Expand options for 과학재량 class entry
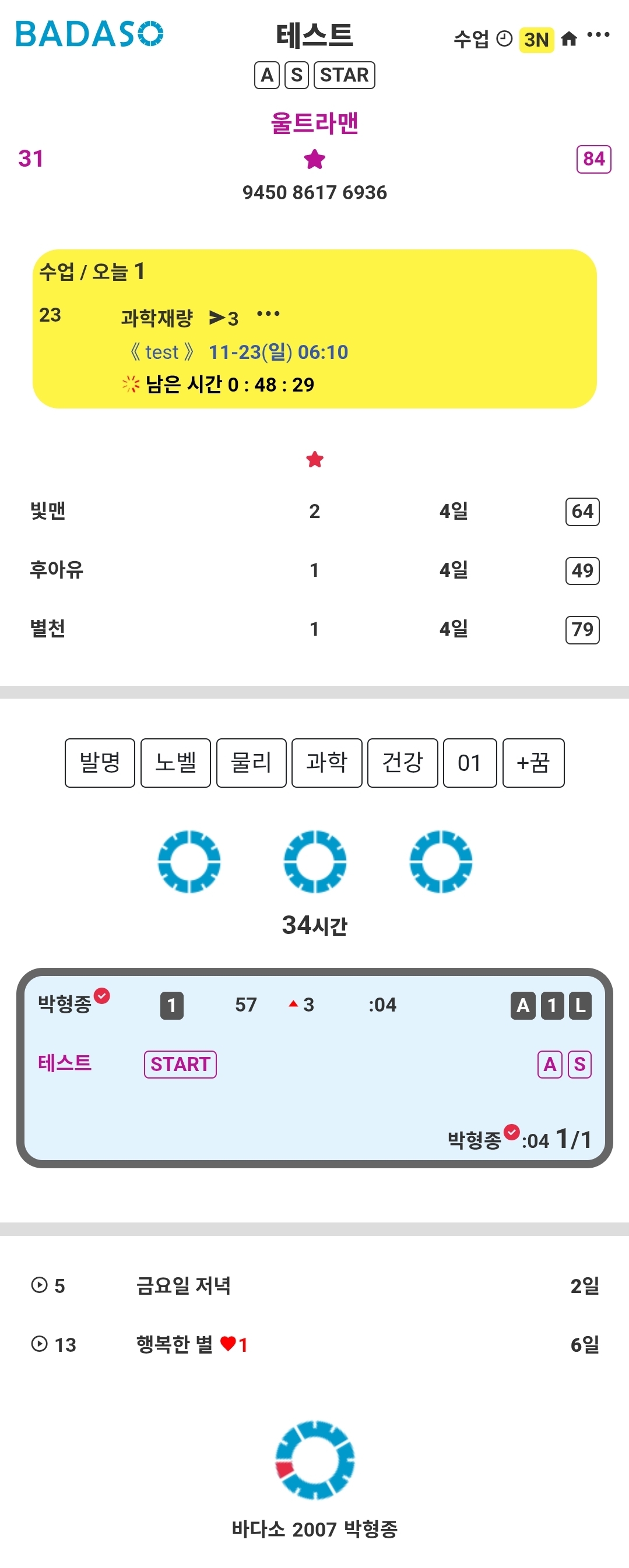 tap(268, 314)
